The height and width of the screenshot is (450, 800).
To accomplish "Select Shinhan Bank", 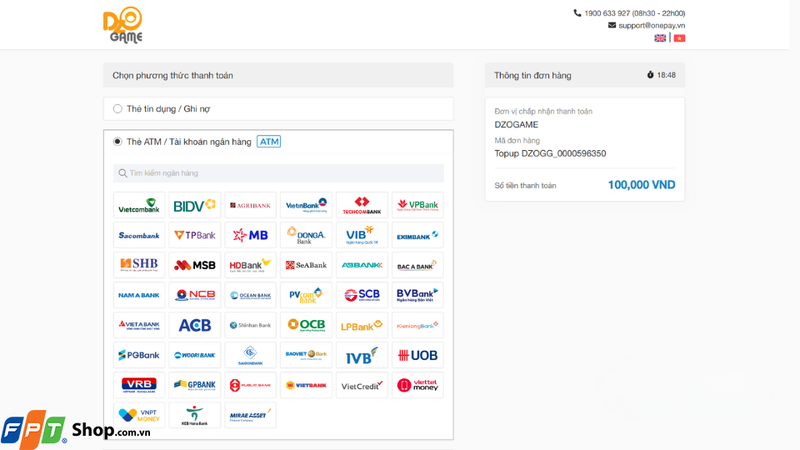I will [x=250, y=325].
